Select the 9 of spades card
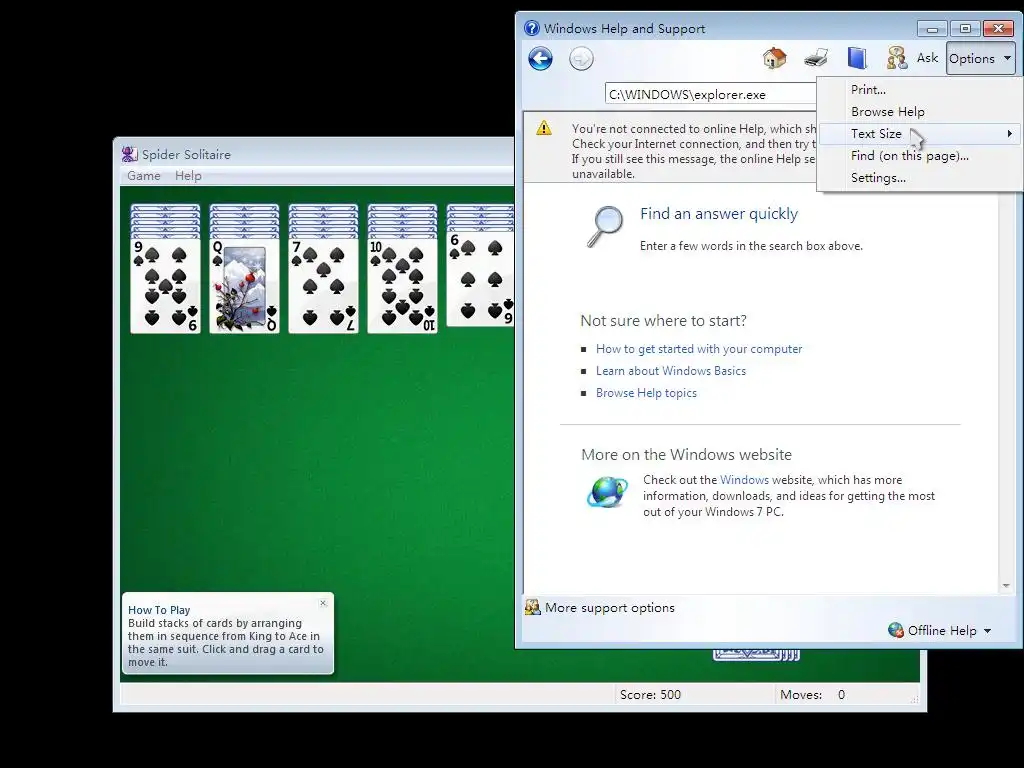This screenshot has height=768, width=1024. pos(165,286)
